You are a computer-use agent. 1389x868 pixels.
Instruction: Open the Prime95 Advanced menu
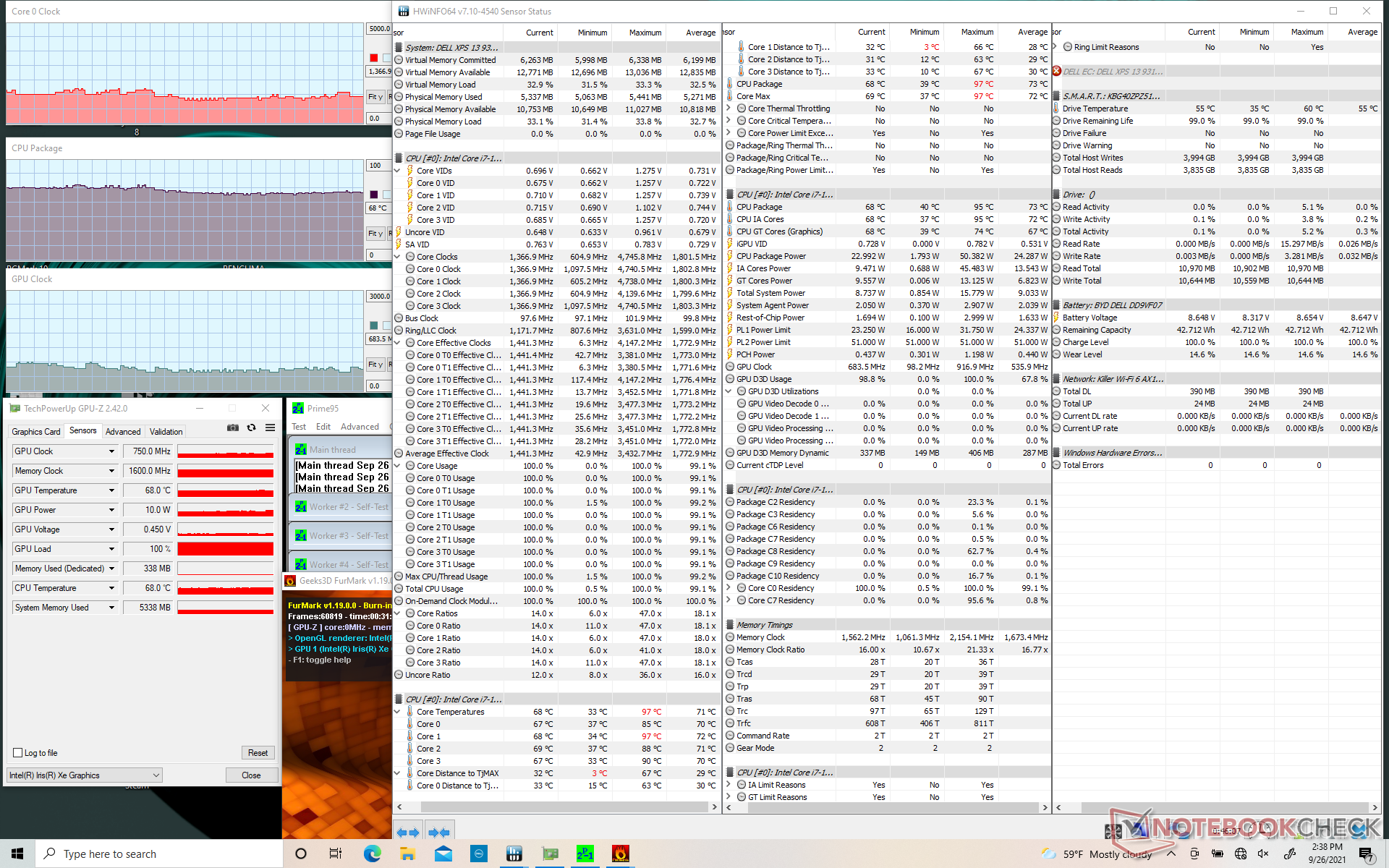coord(360,427)
